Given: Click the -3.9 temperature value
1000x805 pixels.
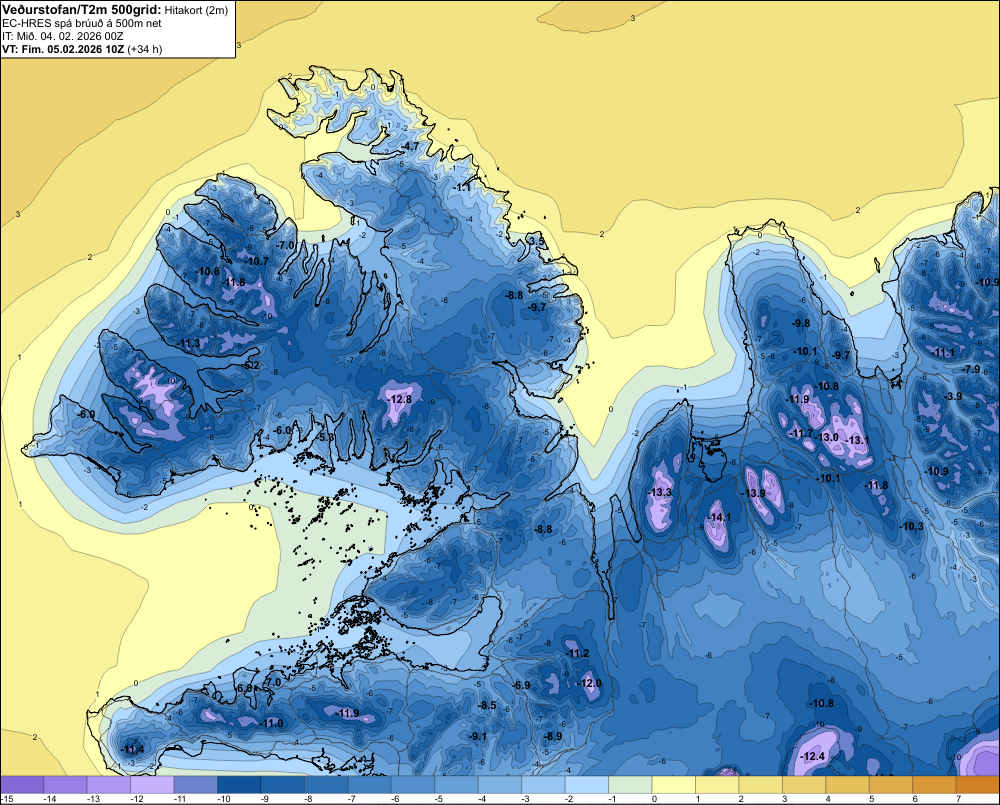Looking at the screenshot, I should (x=953, y=396).
